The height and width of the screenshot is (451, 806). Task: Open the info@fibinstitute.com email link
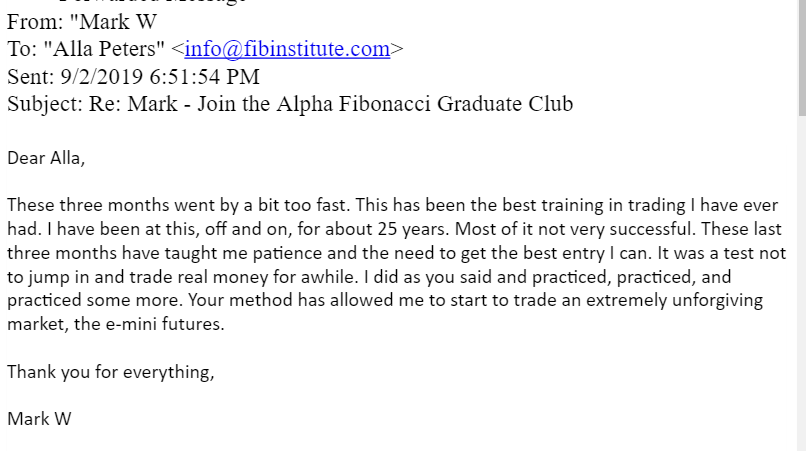click(x=287, y=49)
